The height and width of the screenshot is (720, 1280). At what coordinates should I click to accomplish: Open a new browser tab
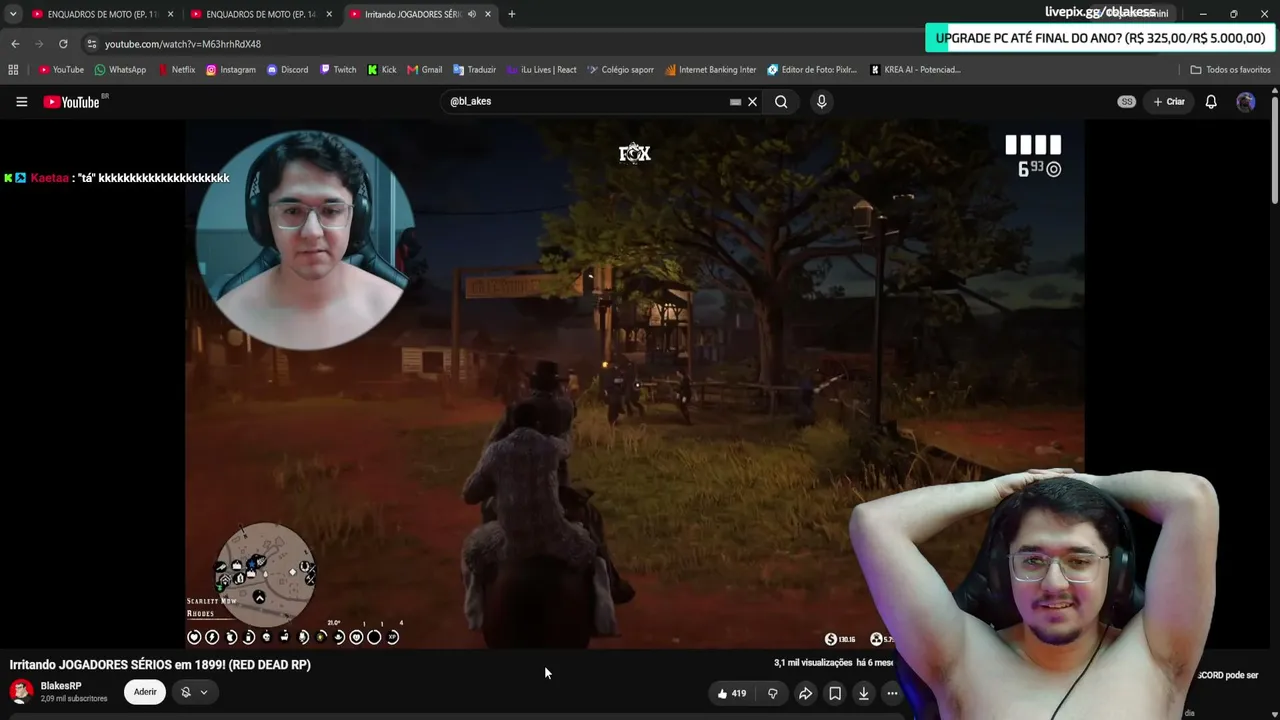512,14
